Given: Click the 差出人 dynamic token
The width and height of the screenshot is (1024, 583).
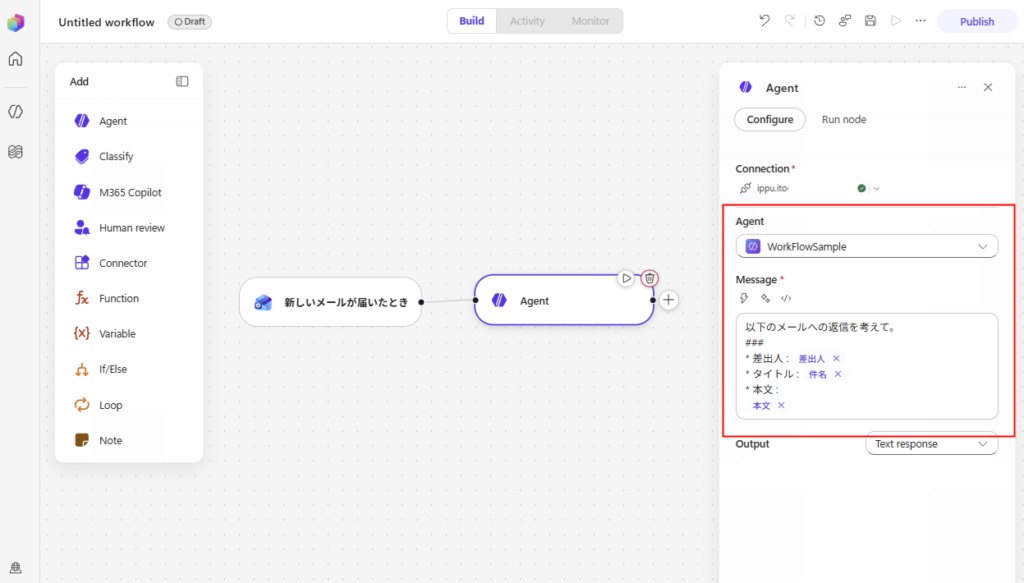Looking at the screenshot, I should tap(812, 358).
